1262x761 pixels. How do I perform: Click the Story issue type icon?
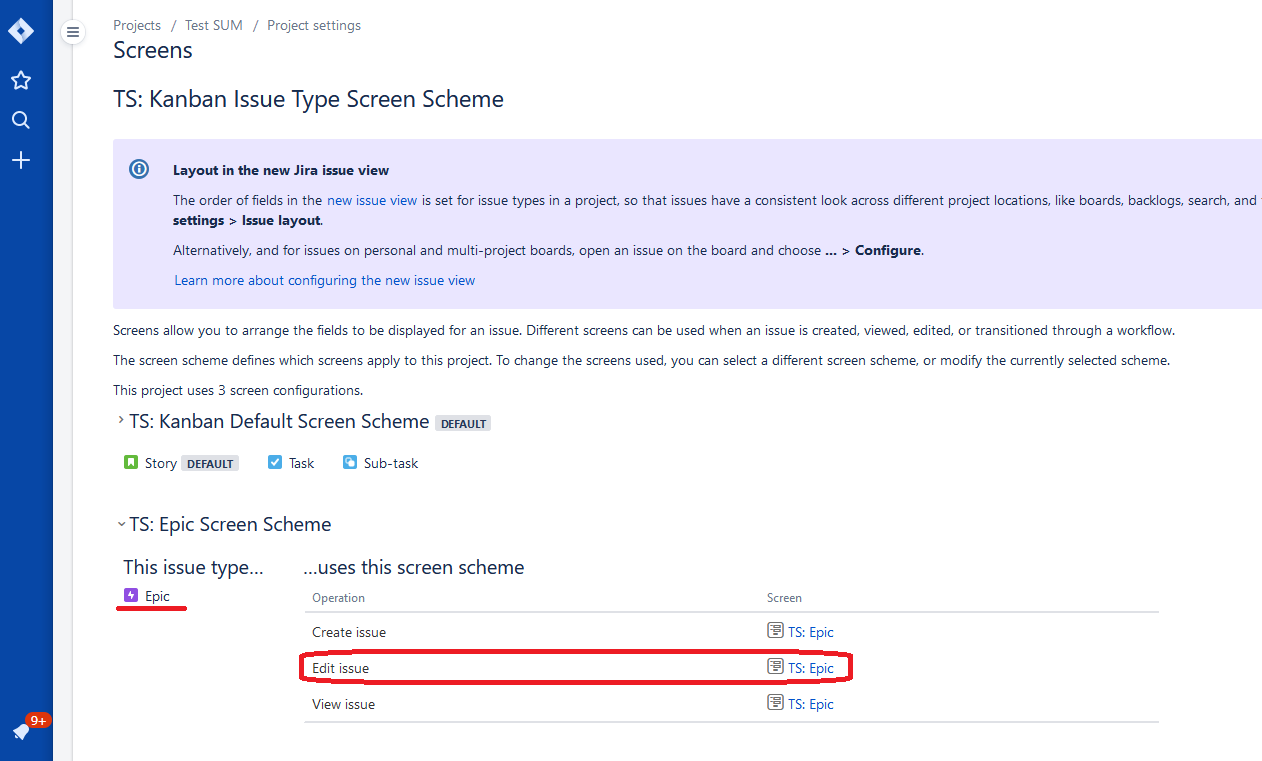[x=131, y=462]
